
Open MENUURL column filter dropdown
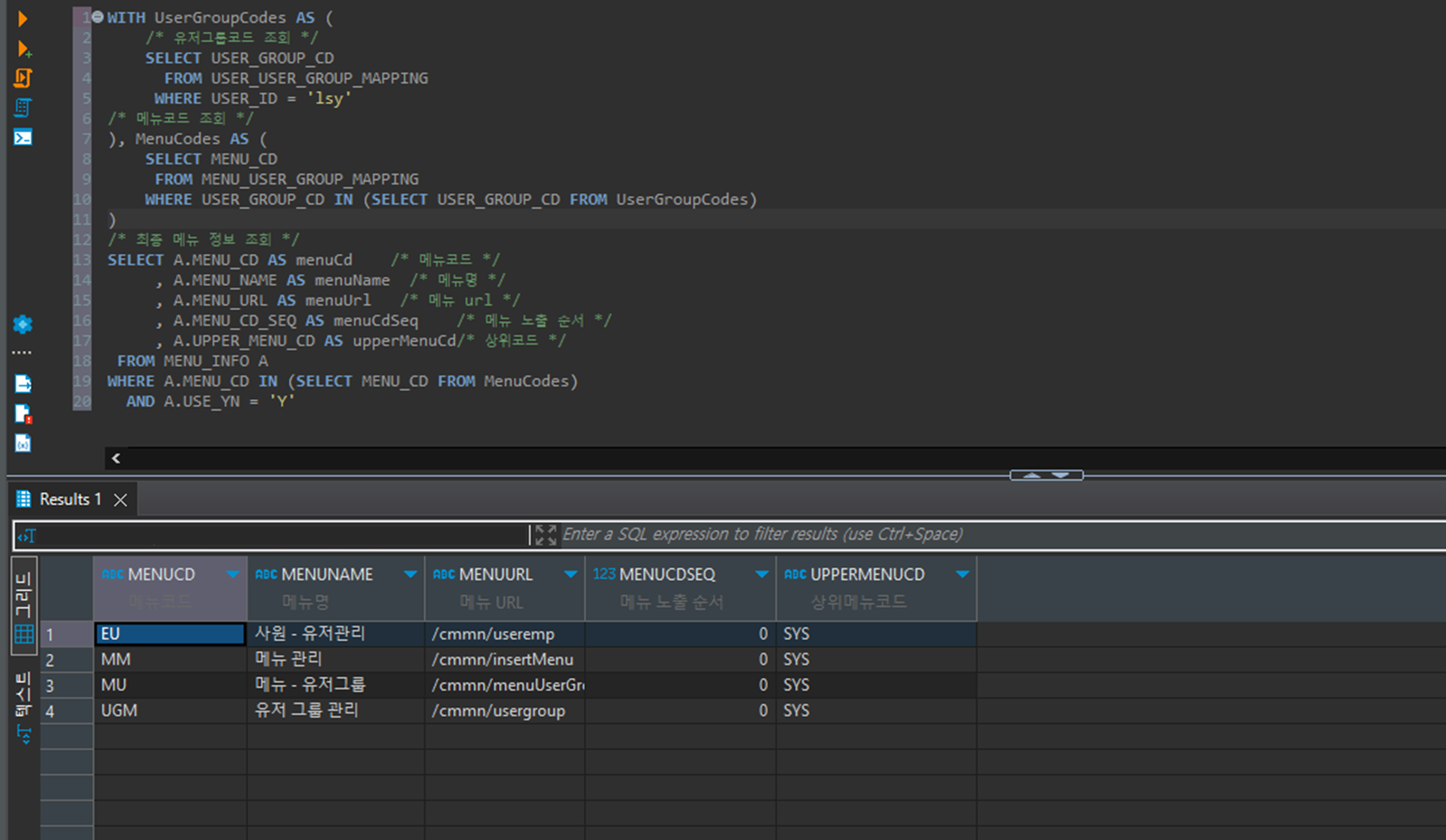click(570, 575)
